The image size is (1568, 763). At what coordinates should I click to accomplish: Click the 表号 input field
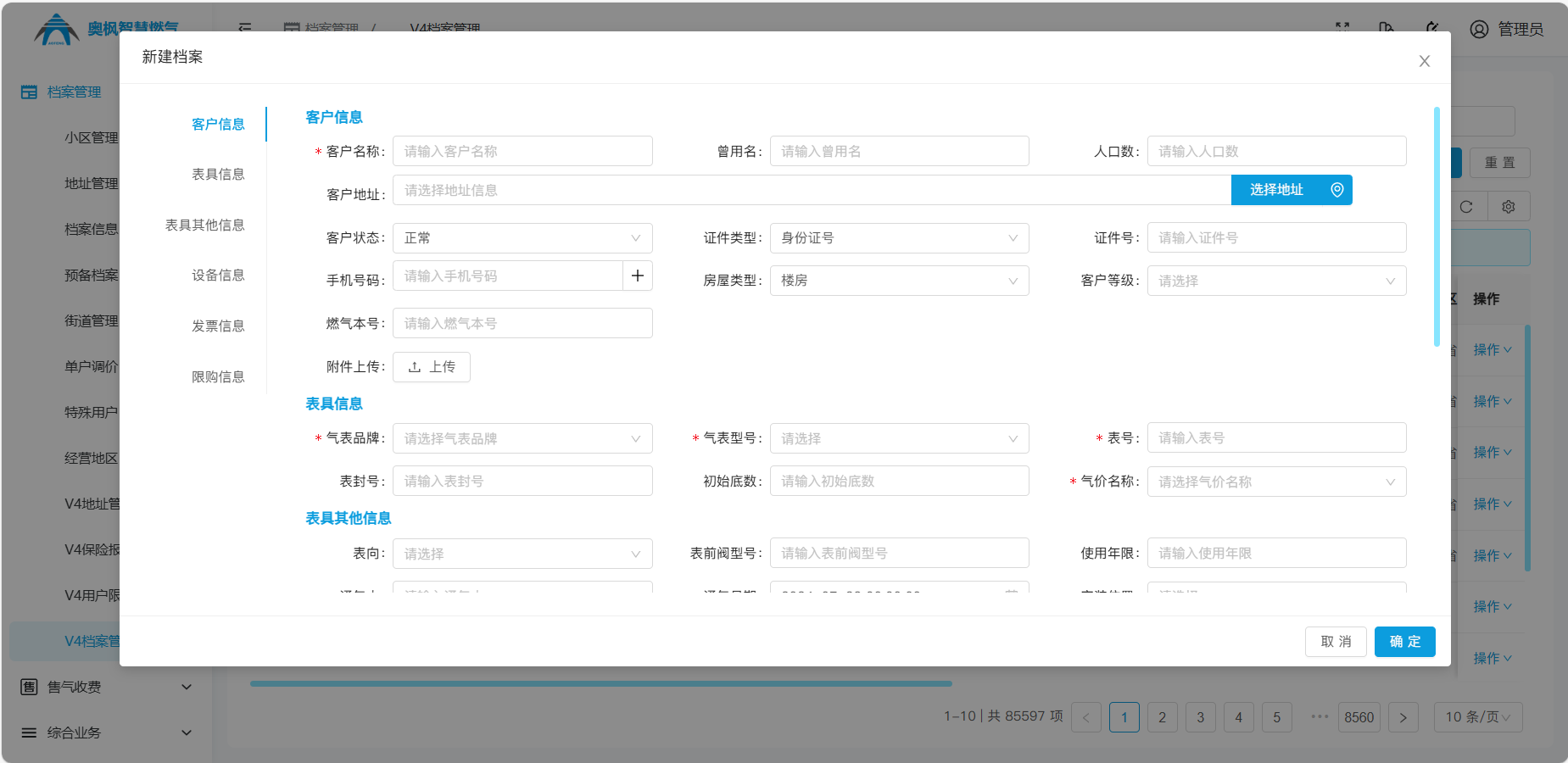pos(1277,437)
